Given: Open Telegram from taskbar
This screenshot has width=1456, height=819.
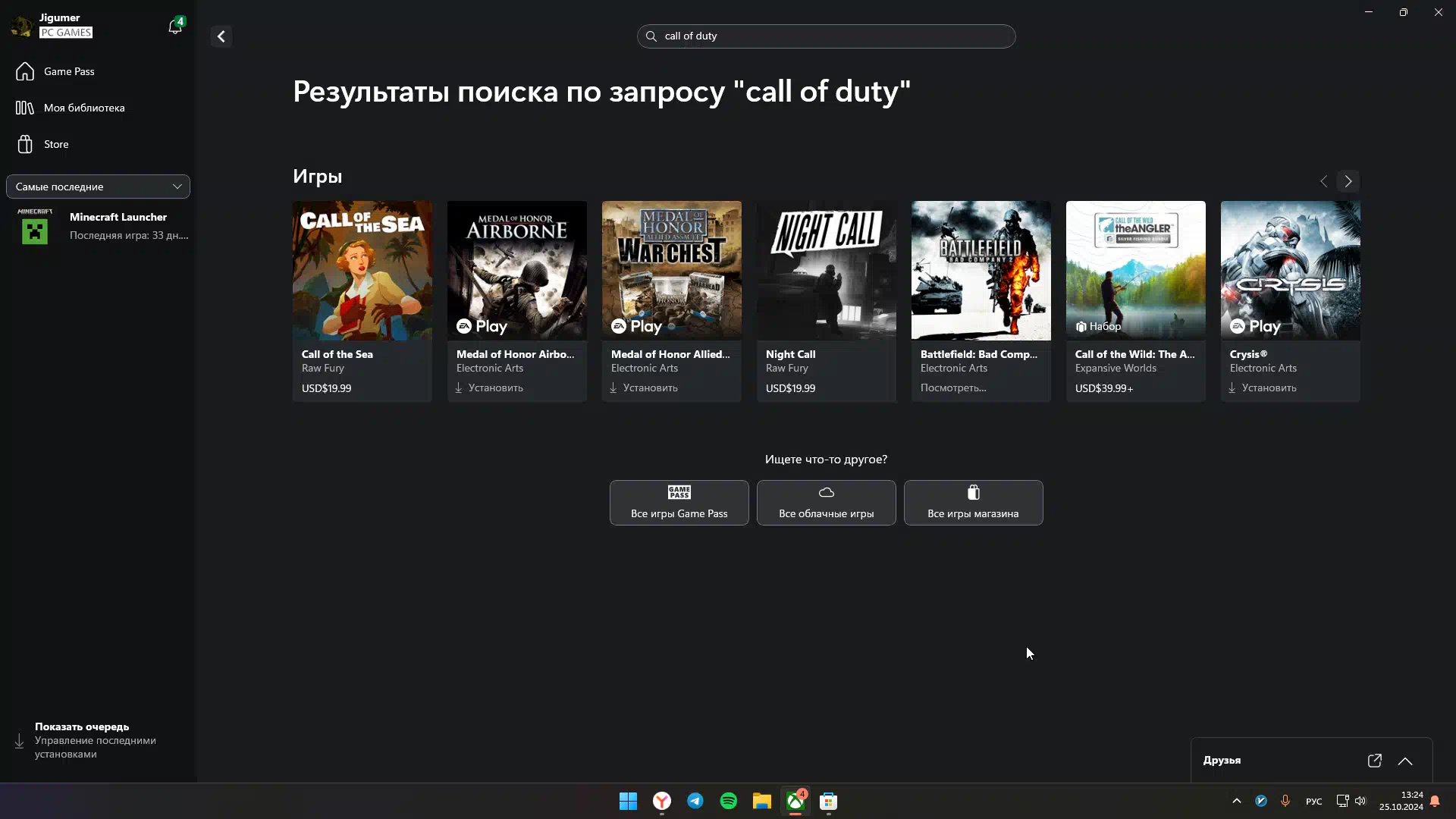Looking at the screenshot, I should pyautogui.click(x=695, y=801).
